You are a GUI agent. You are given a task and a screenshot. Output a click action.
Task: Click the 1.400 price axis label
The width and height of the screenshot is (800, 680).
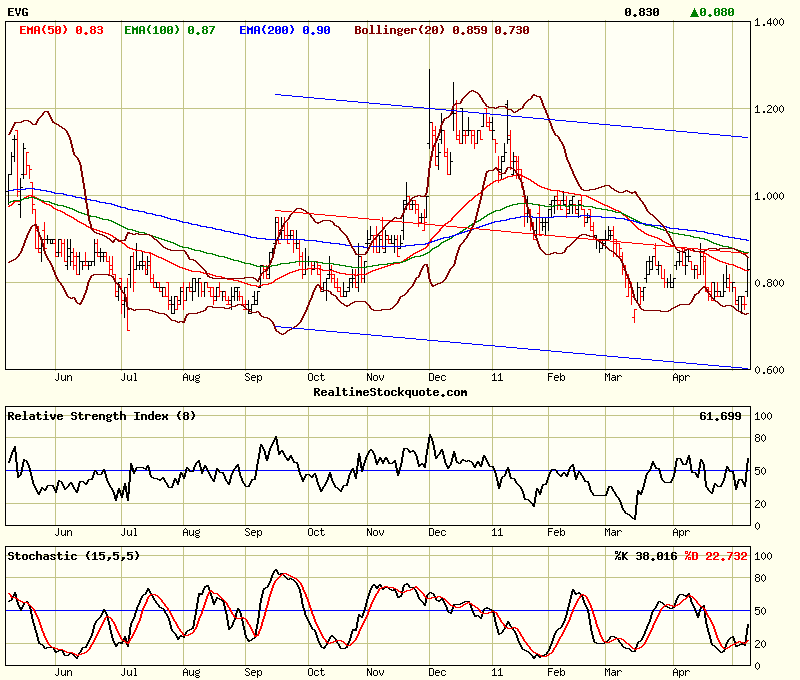click(771, 22)
